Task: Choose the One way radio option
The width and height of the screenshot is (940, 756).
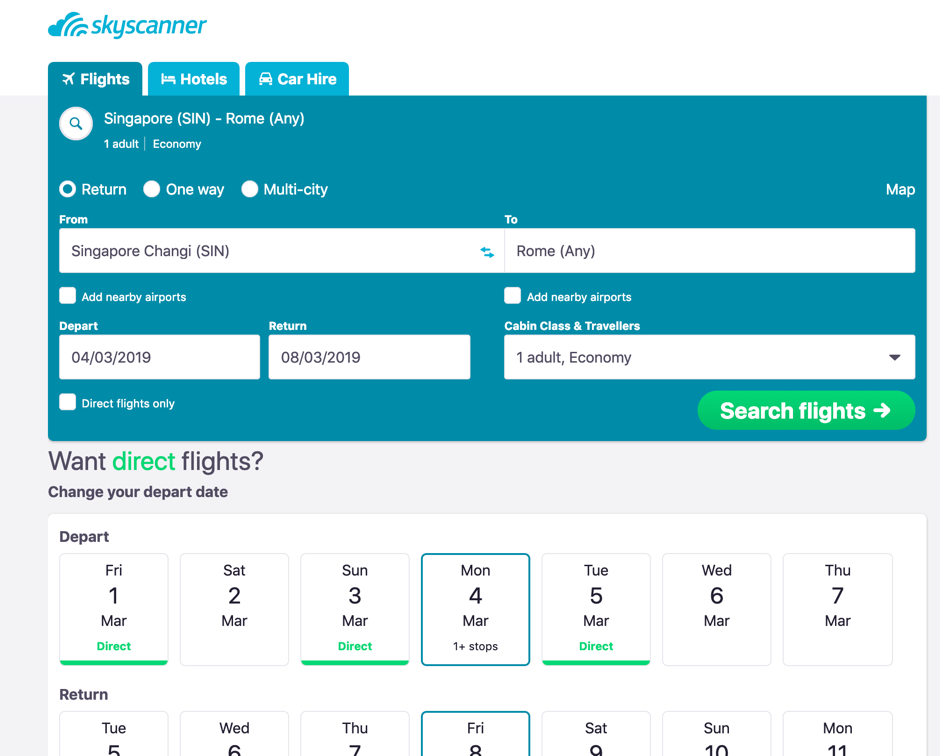Action: click(152, 189)
